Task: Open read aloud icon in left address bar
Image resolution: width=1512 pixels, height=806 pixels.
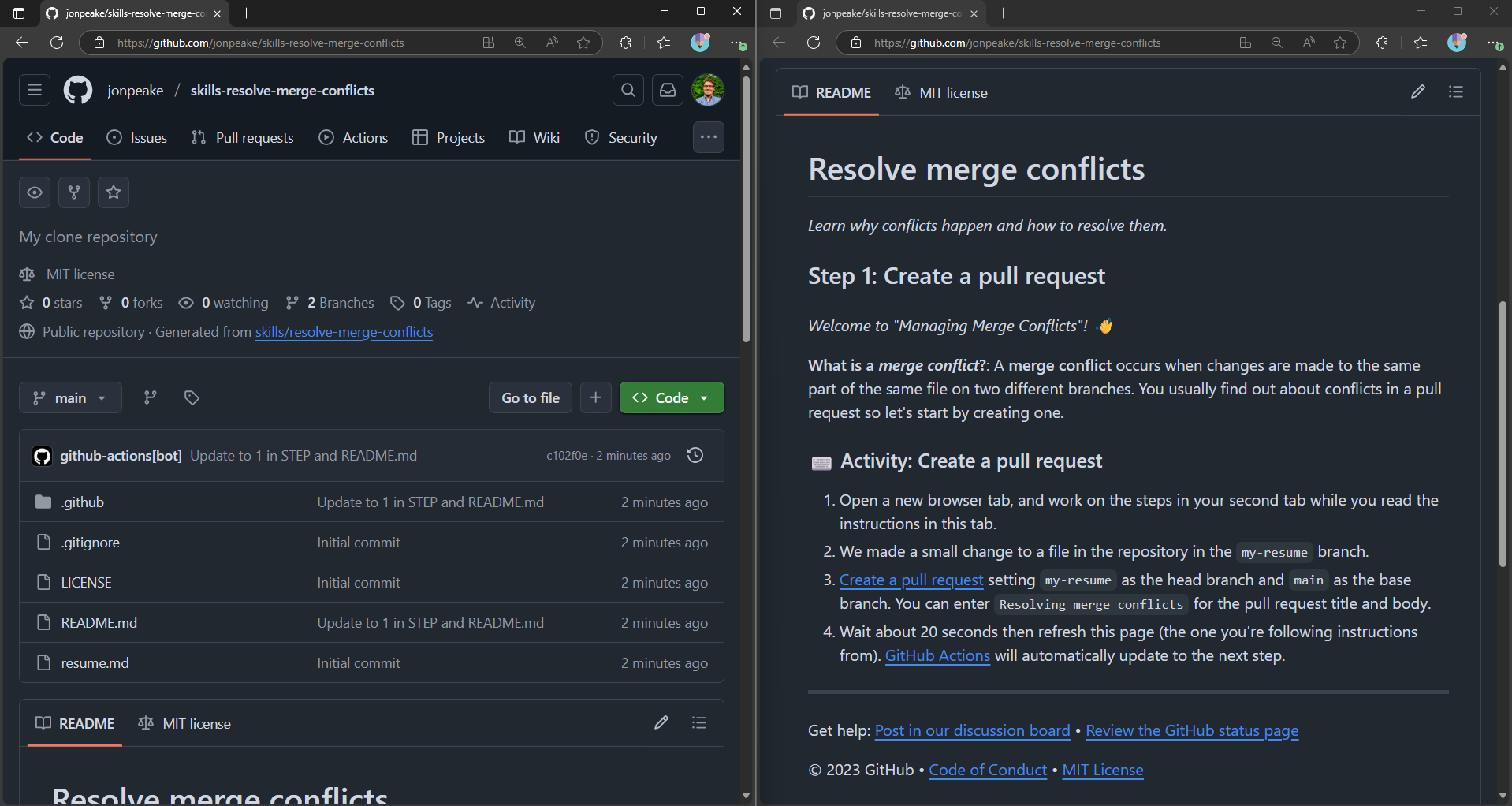Action: (552, 43)
